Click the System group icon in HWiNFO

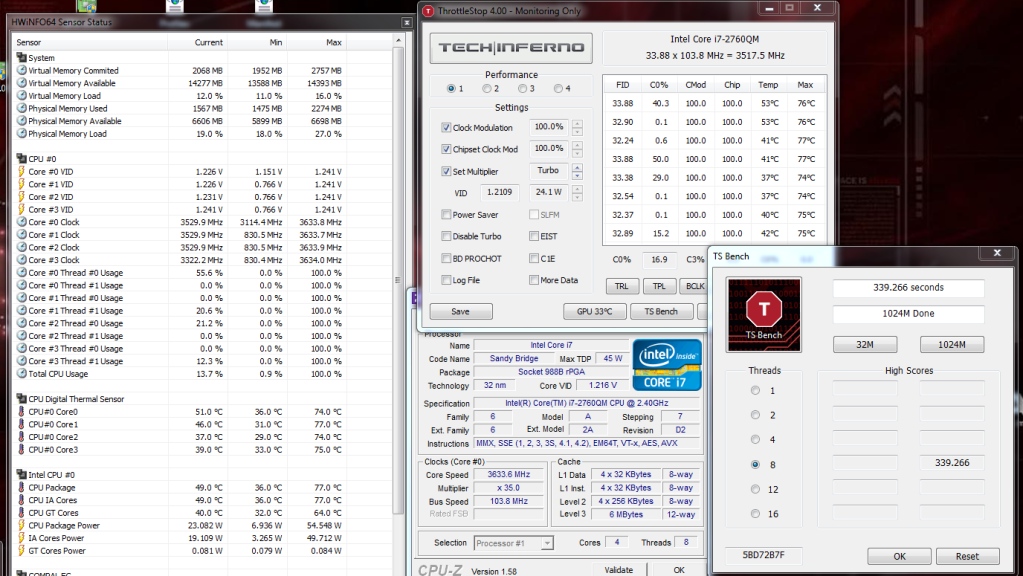(21, 58)
